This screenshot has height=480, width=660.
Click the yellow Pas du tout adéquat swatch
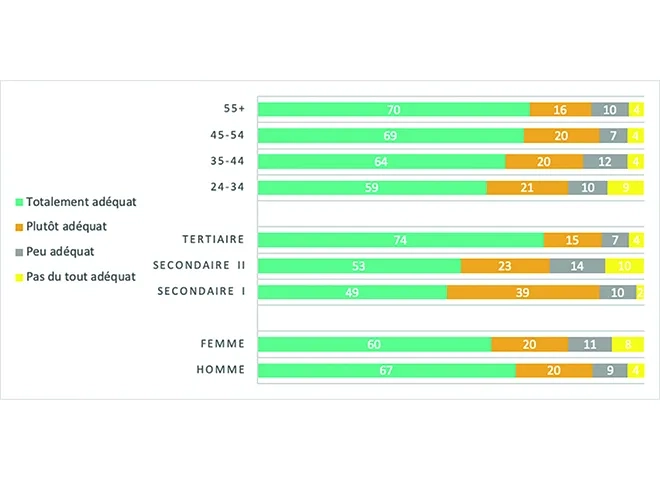(x=19, y=277)
